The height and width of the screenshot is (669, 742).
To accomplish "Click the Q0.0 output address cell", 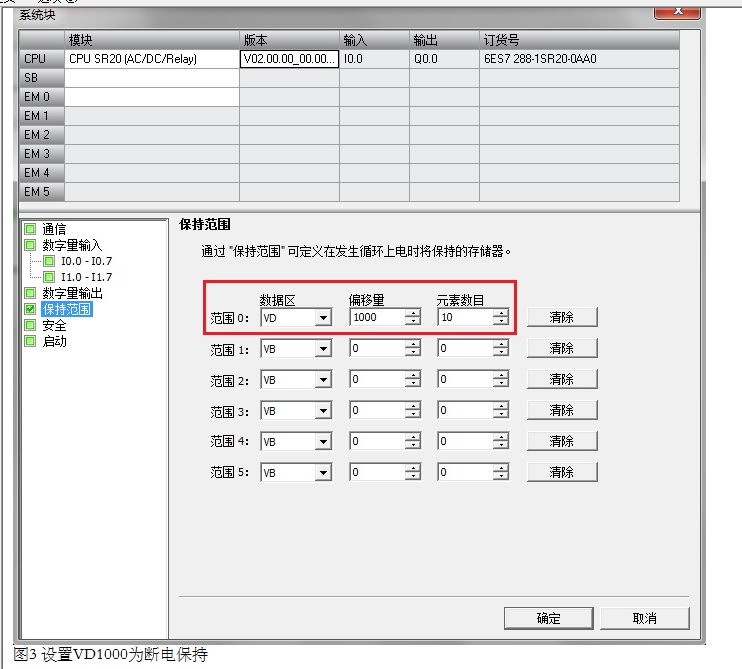I will point(444,59).
